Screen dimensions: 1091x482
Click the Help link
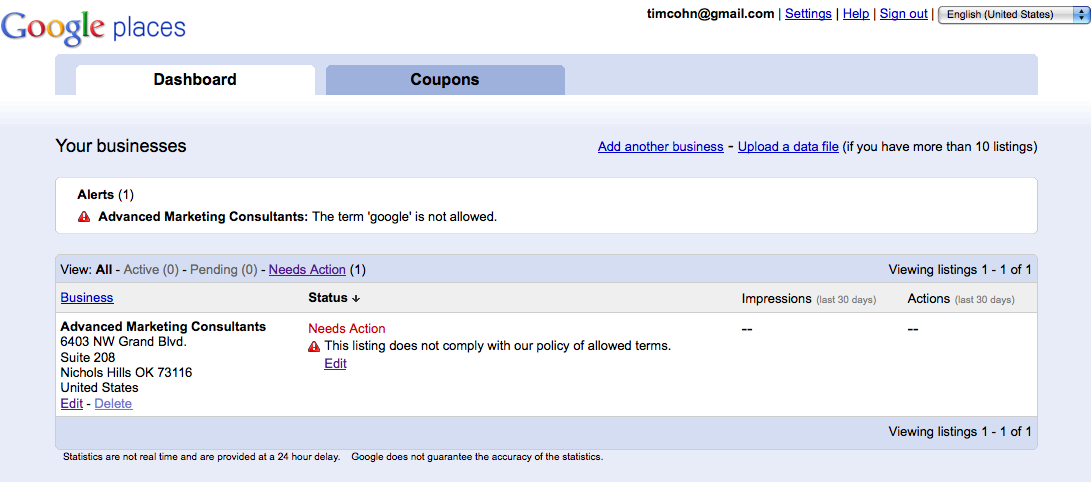point(856,14)
